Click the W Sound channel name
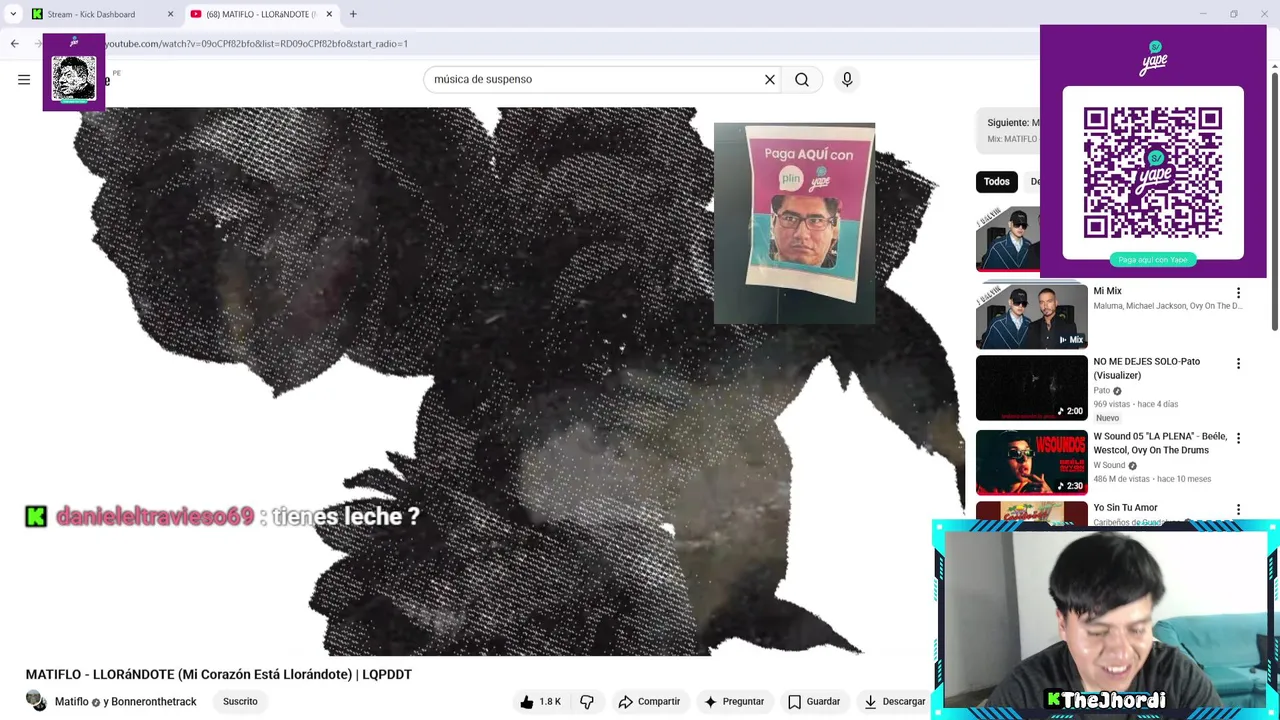Screen dimensions: 1280x720 (x=1109, y=465)
